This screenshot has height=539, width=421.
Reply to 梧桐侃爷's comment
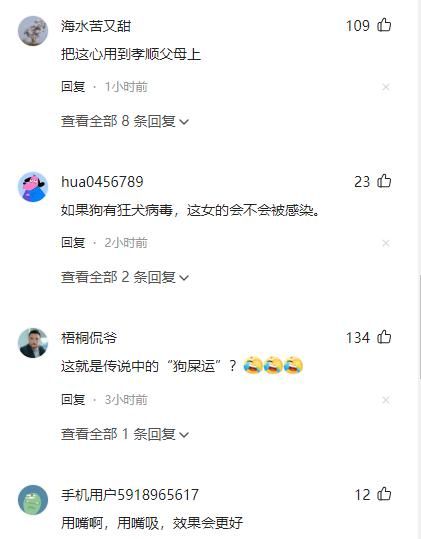73,399
